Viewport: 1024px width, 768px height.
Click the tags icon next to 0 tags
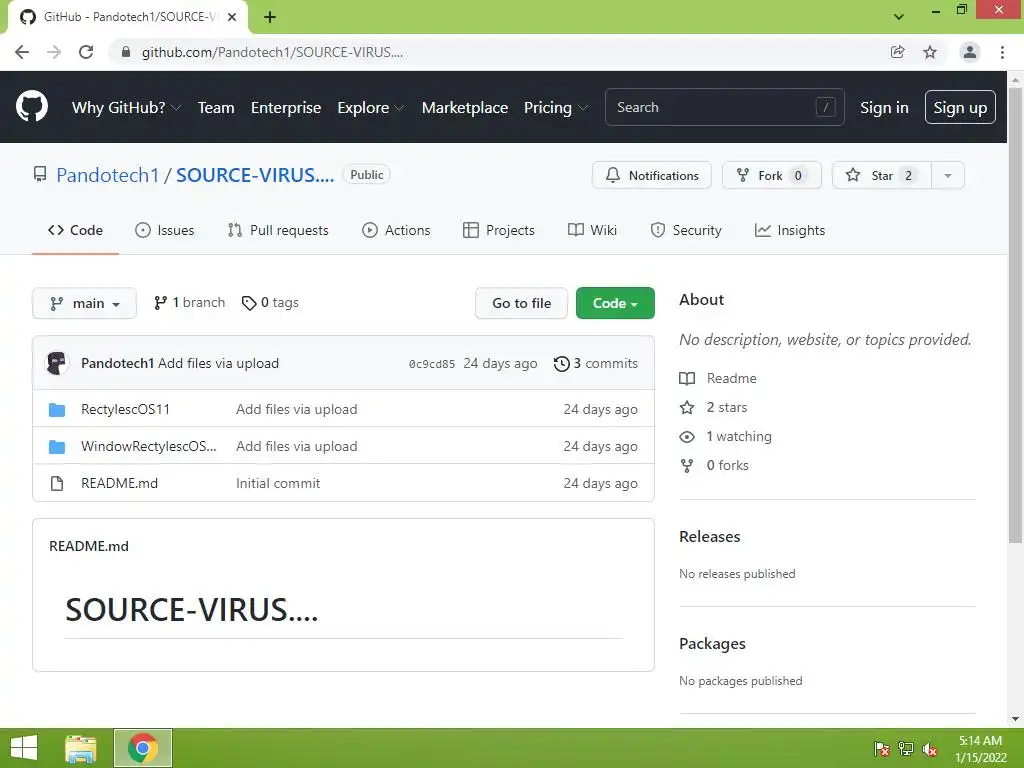(x=249, y=303)
